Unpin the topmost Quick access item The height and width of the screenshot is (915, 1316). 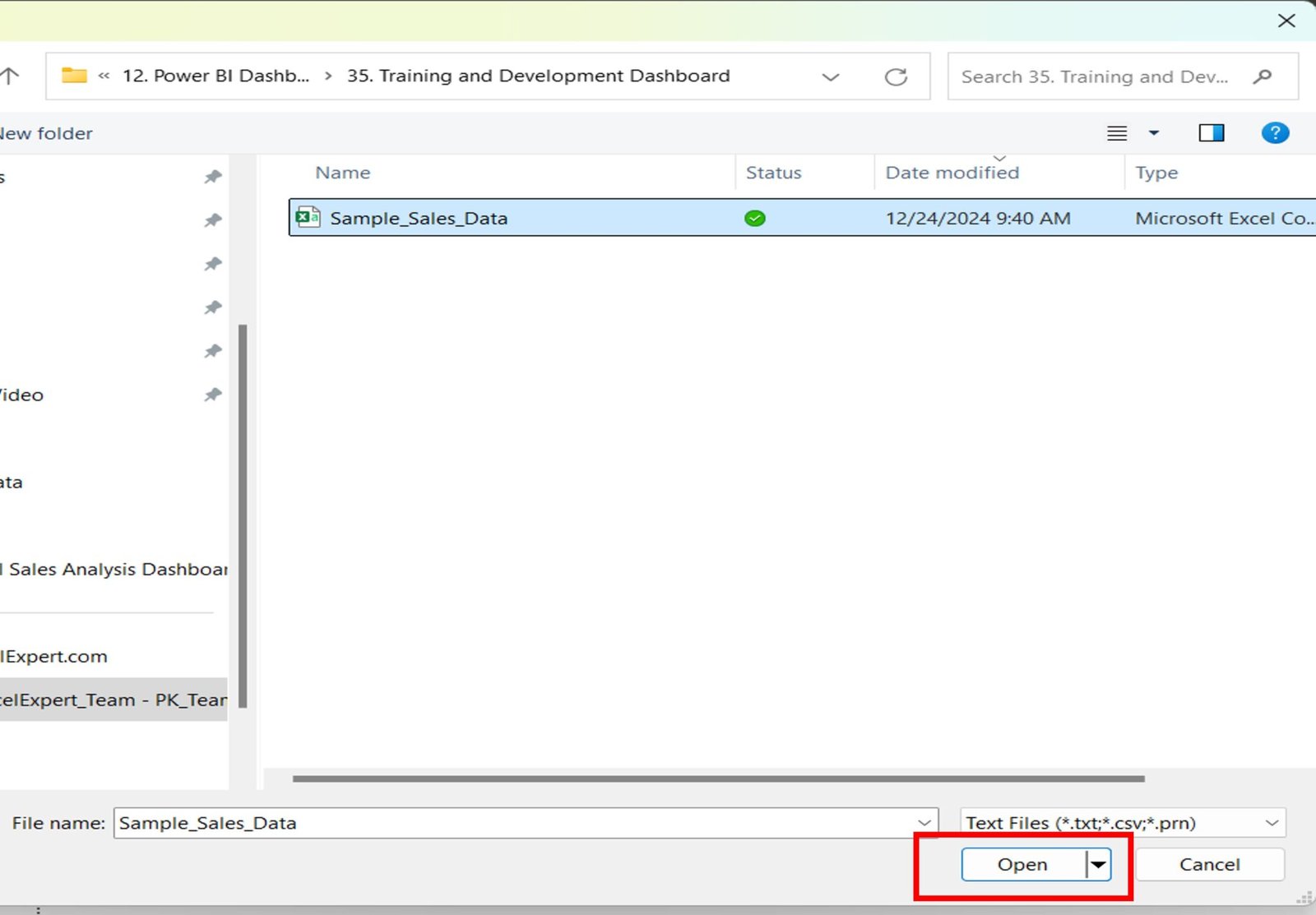212,175
